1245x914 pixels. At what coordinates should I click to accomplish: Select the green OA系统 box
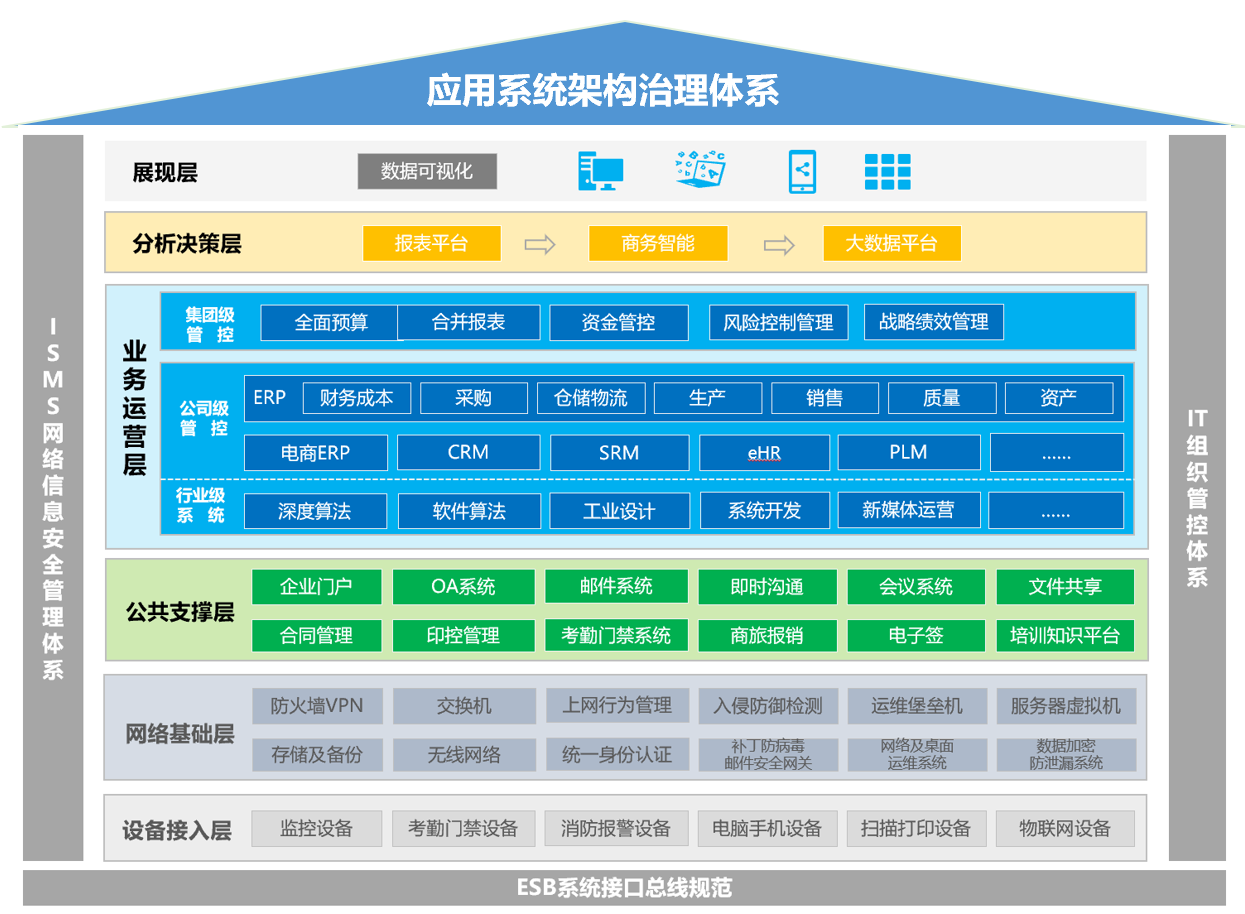(463, 587)
